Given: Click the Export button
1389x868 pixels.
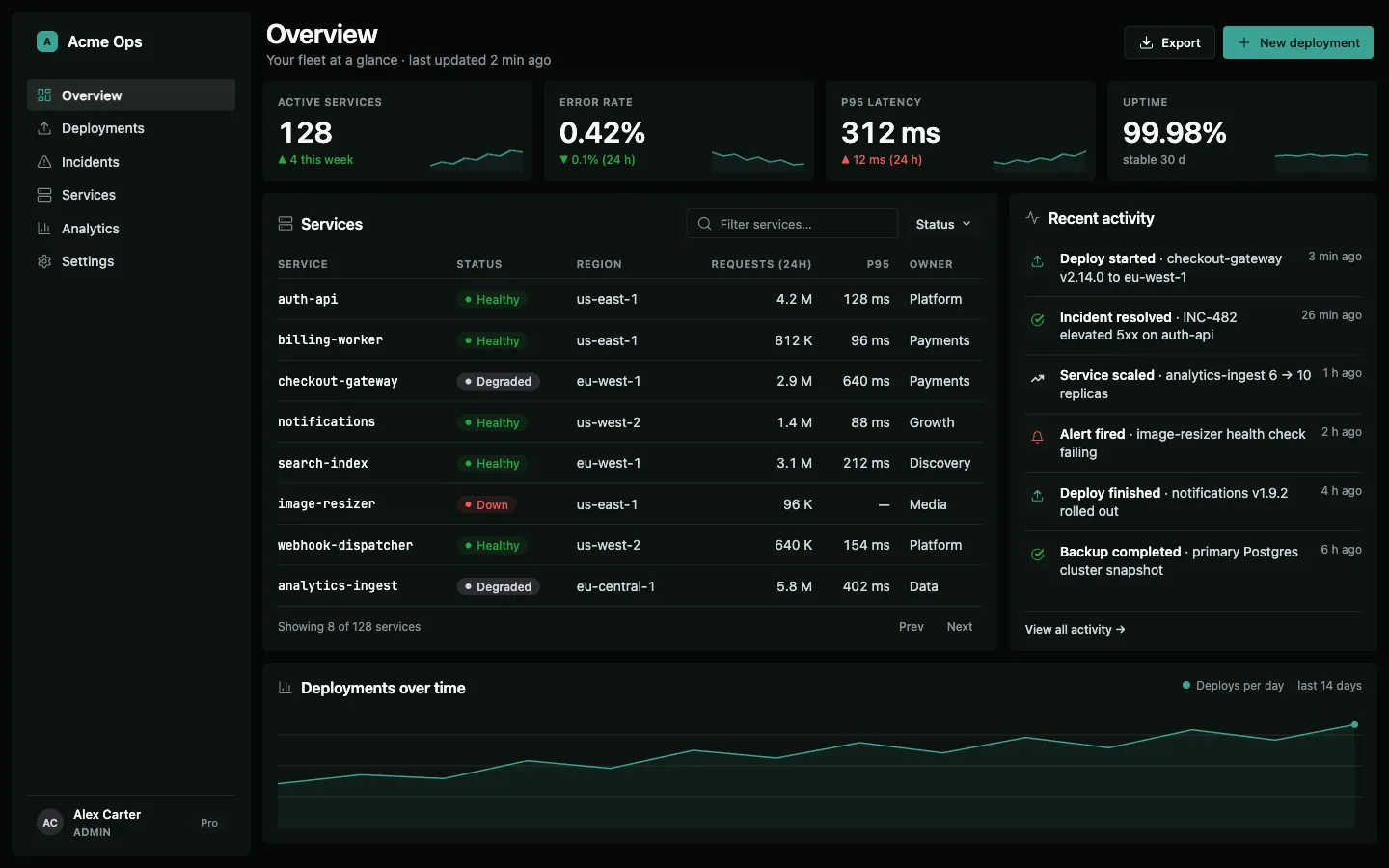Looking at the screenshot, I should (x=1169, y=42).
